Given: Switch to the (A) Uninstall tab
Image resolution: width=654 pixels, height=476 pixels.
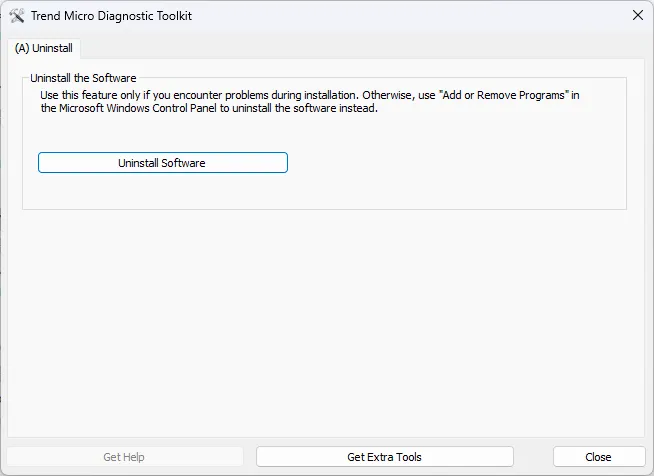Looking at the screenshot, I should click(43, 48).
